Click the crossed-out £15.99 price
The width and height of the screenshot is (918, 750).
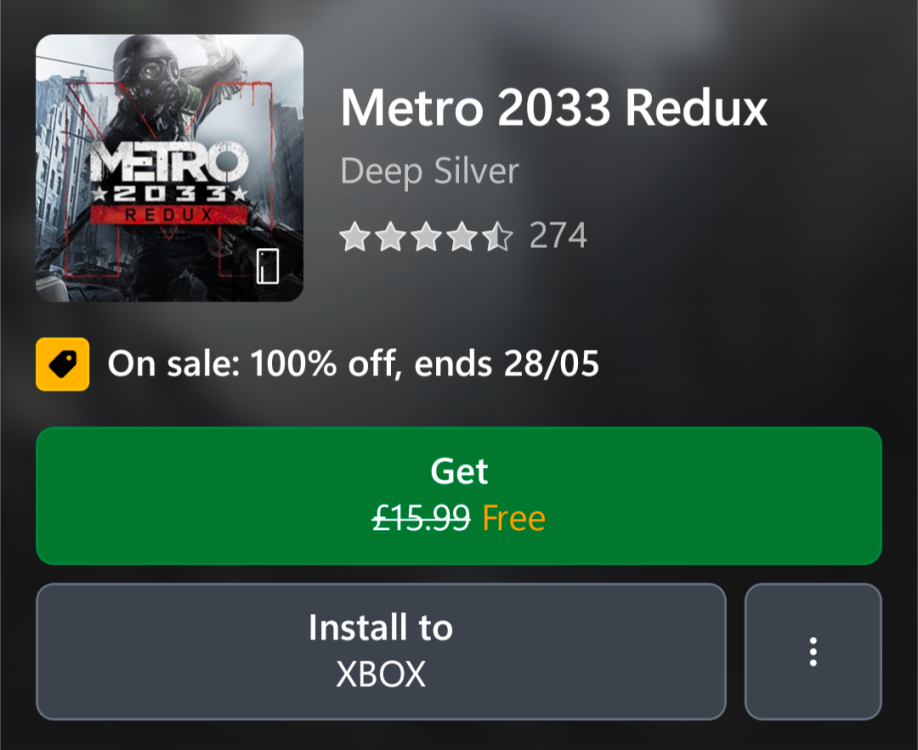(x=420, y=518)
